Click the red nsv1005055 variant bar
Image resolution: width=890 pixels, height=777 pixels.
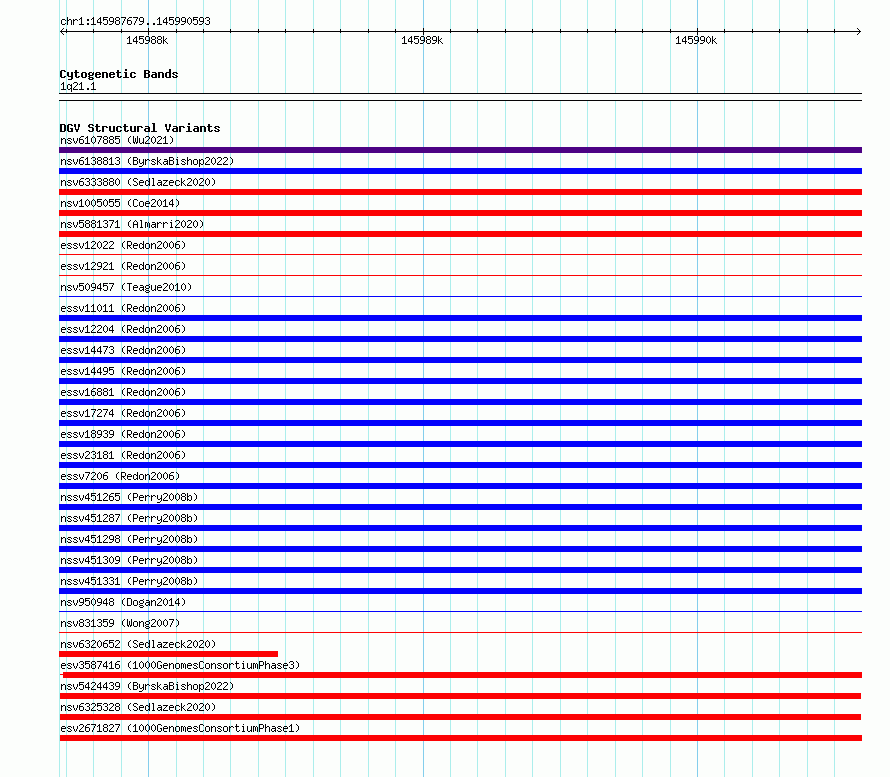coord(460,213)
